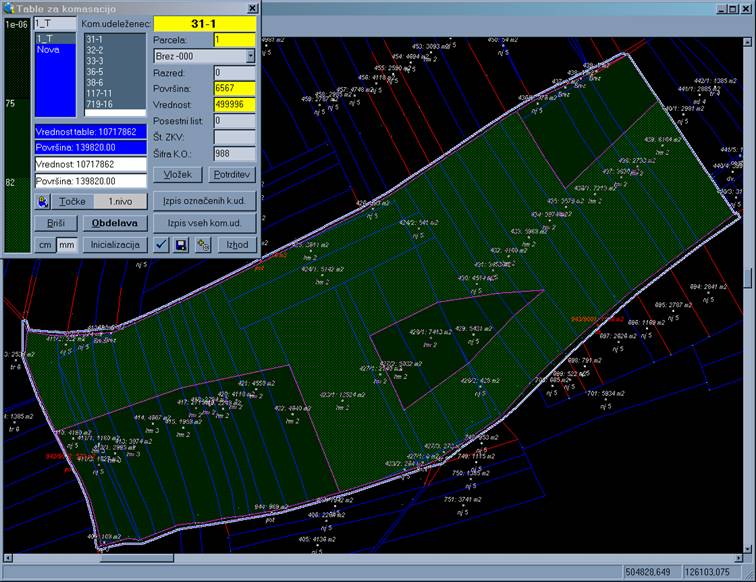
Task: Click the floppy disk save icon
Action: (x=182, y=245)
